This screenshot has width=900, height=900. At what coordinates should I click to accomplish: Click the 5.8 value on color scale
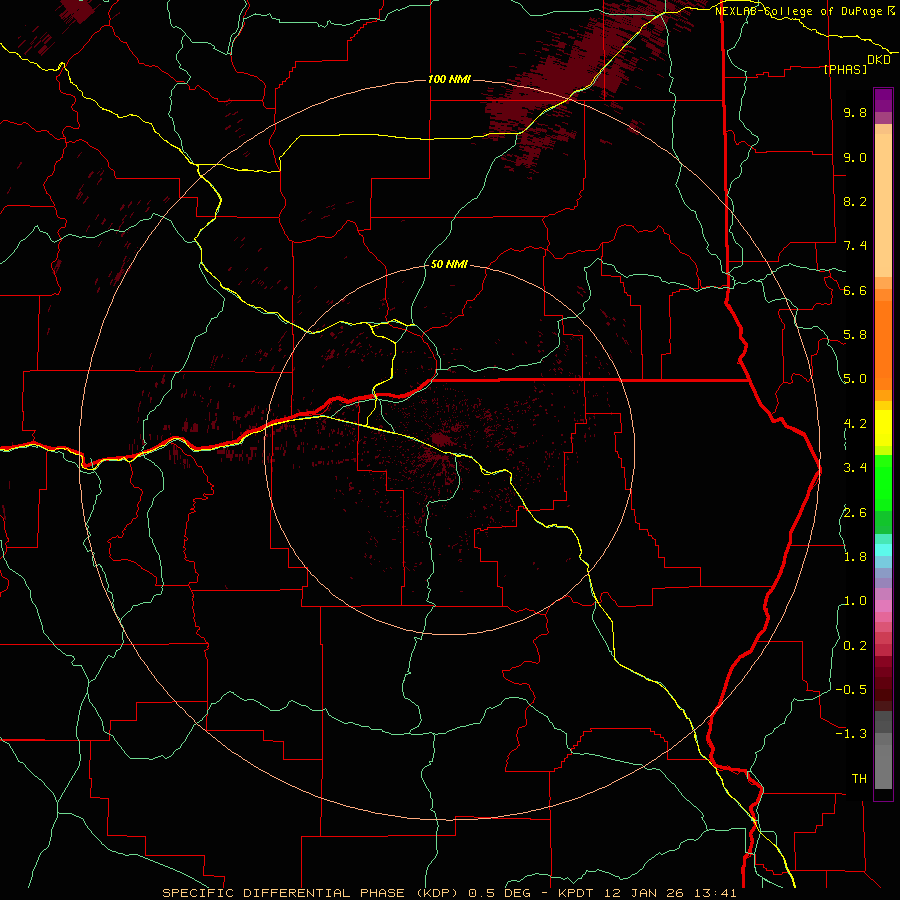[x=855, y=335]
